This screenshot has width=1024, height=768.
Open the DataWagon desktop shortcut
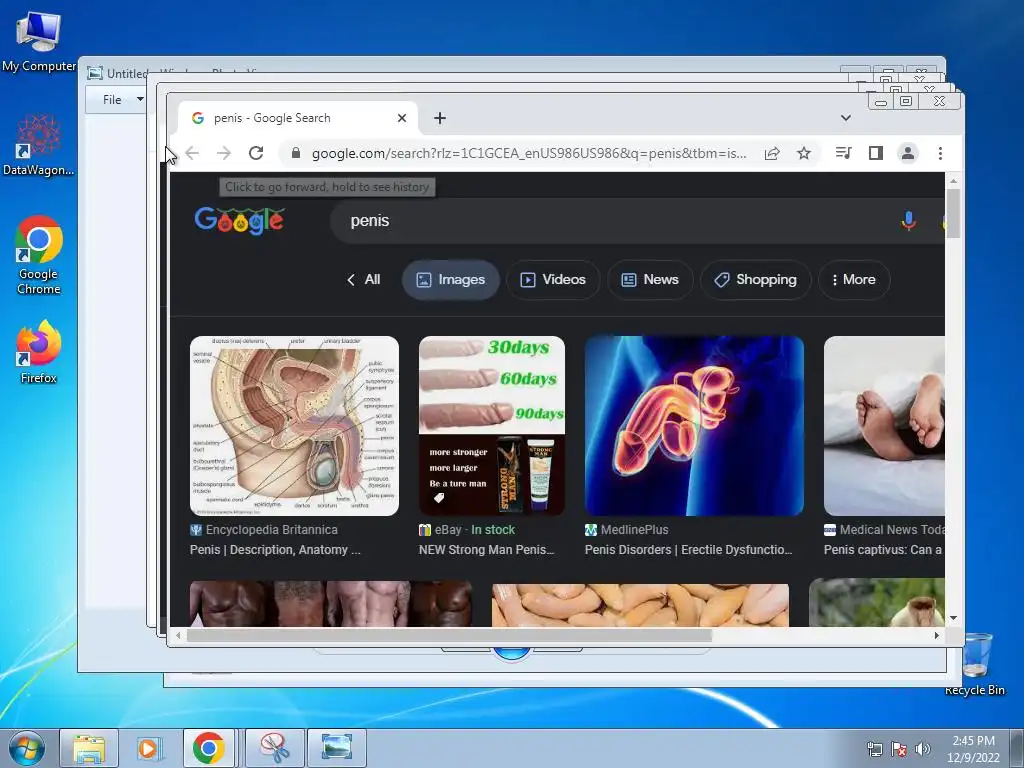tap(39, 145)
